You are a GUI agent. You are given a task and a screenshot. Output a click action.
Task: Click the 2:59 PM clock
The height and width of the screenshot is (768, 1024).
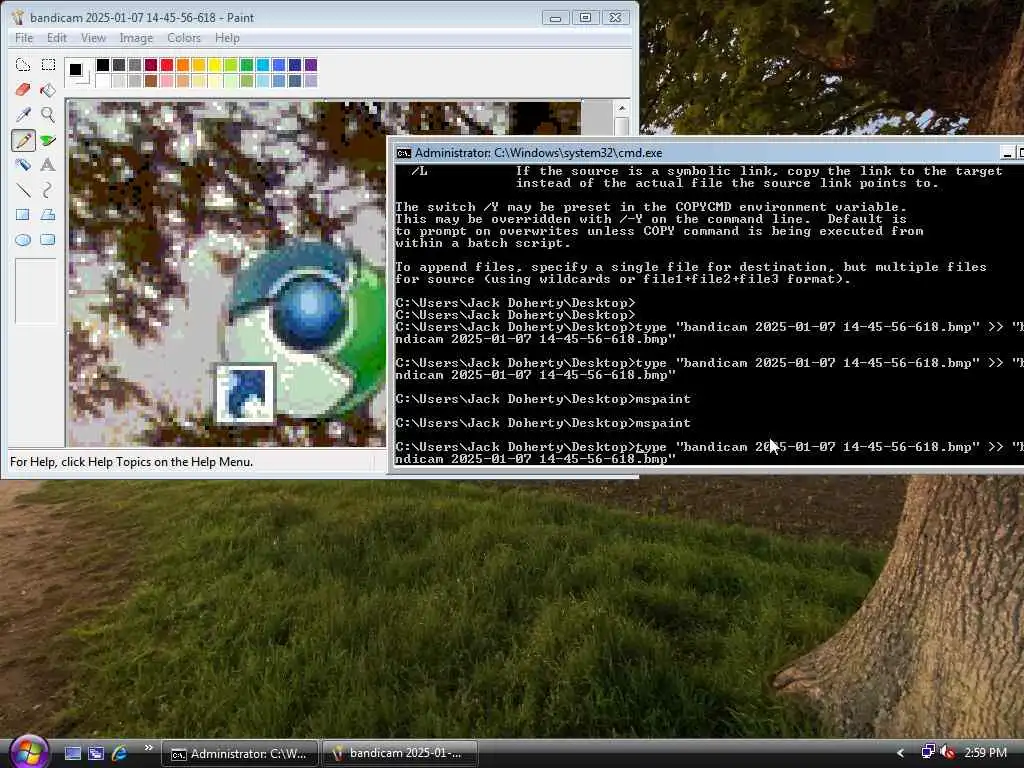(986, 753)
